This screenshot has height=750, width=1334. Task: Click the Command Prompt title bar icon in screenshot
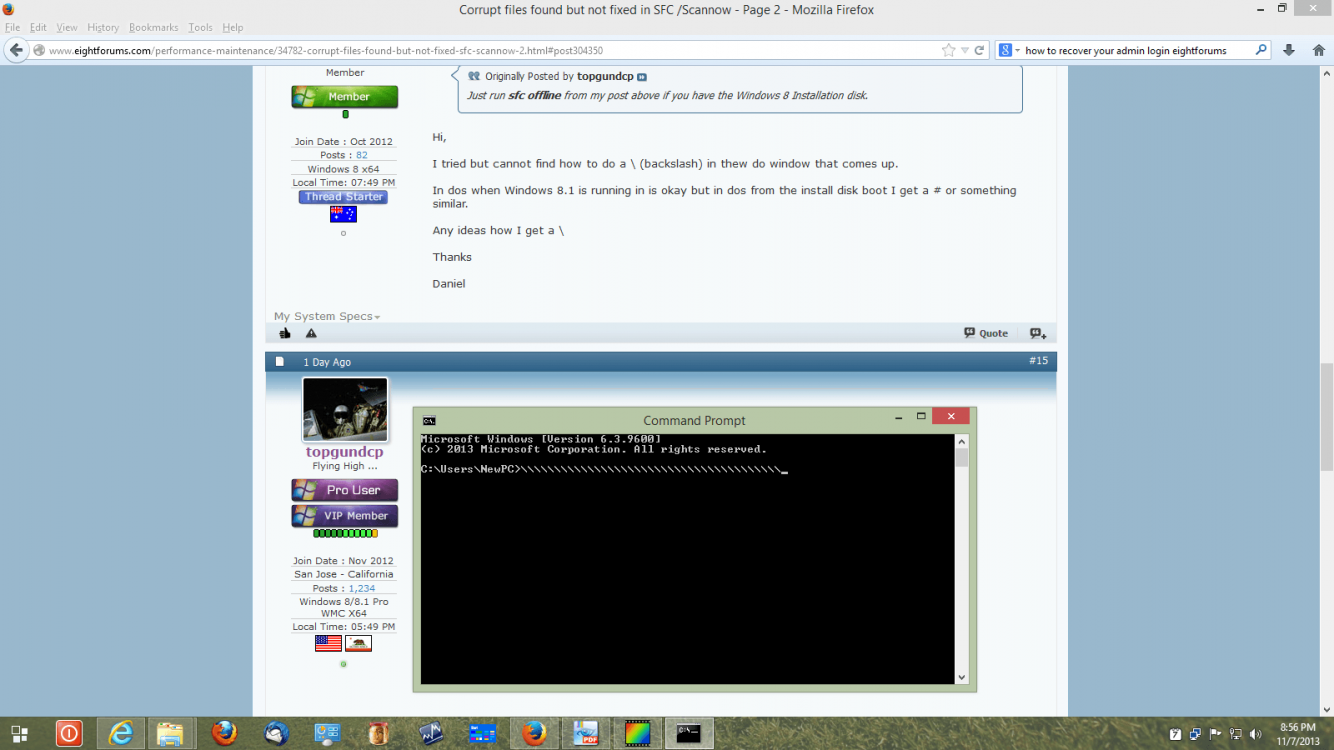pos(429,420)
